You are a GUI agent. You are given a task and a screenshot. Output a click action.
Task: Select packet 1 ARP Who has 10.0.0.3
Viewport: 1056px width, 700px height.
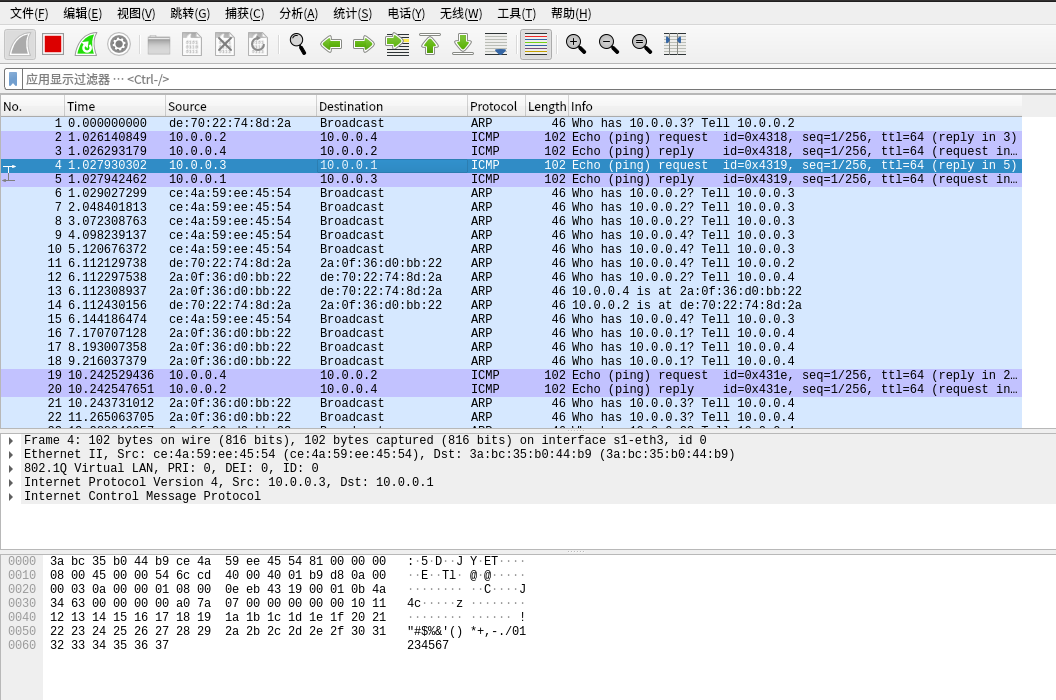coord(511,123)
